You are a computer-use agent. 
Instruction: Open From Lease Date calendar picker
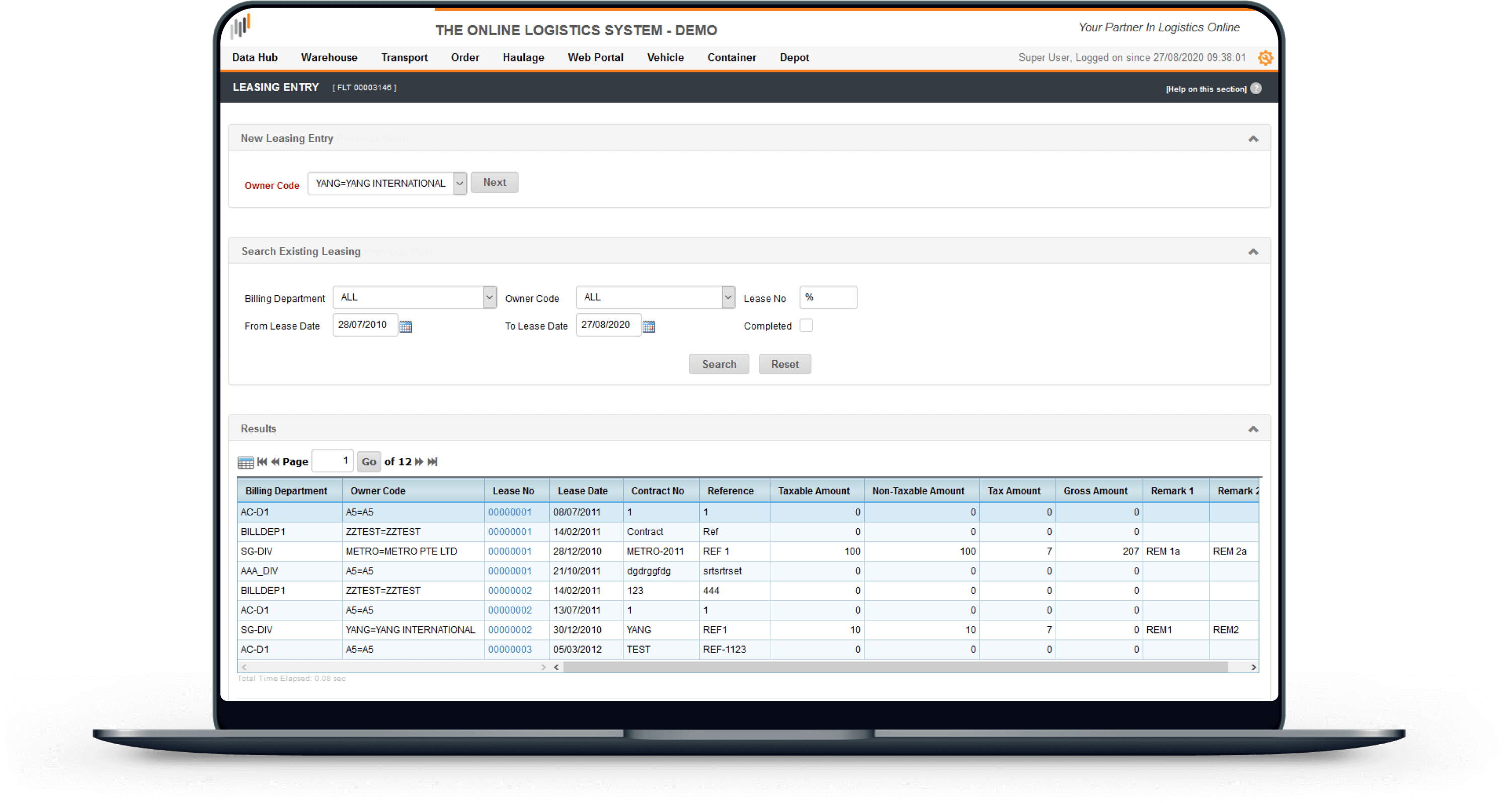coord(406,327)
